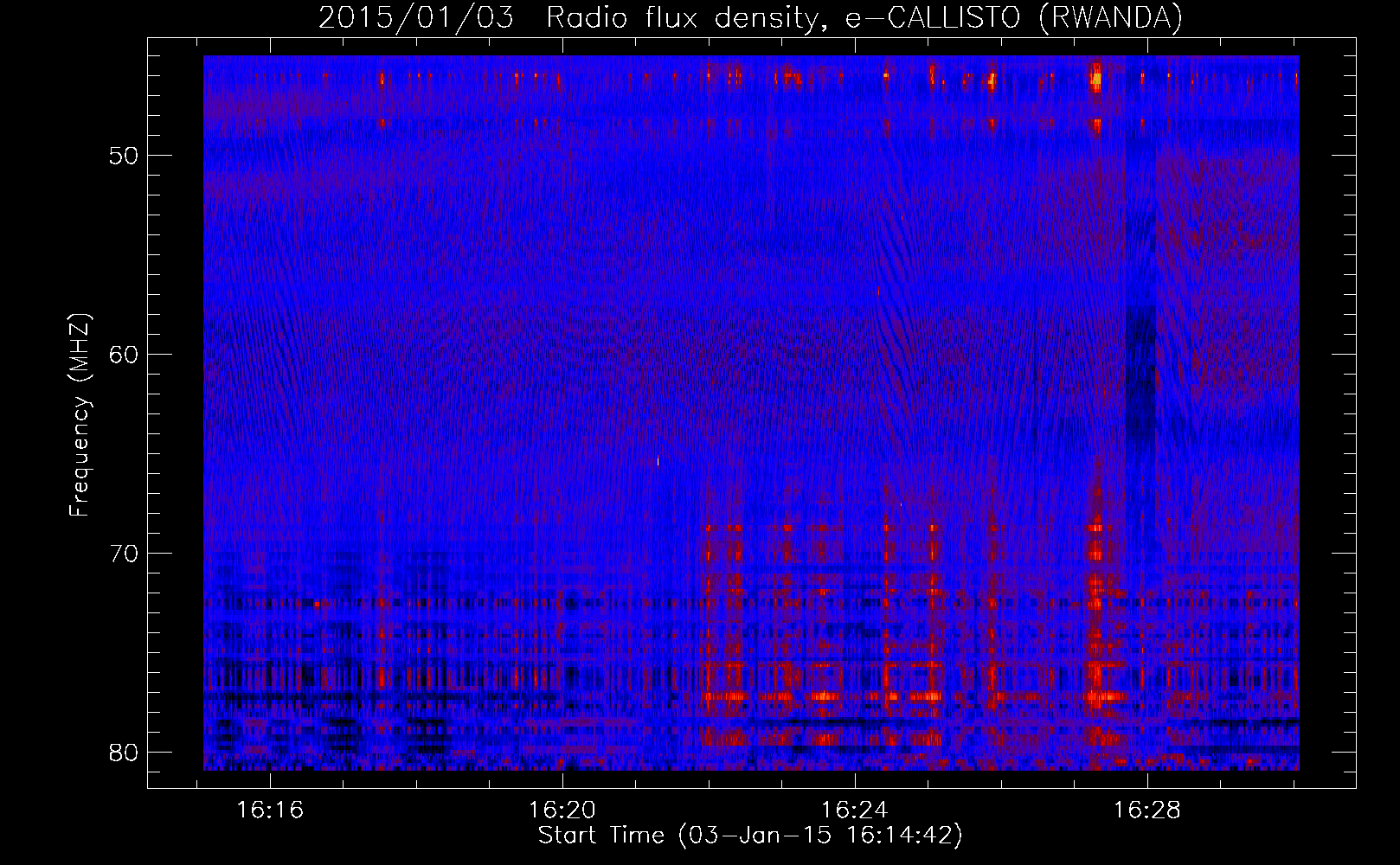Click the 16:28 time tick label

pyautogui.click(x=1146, y=810)
